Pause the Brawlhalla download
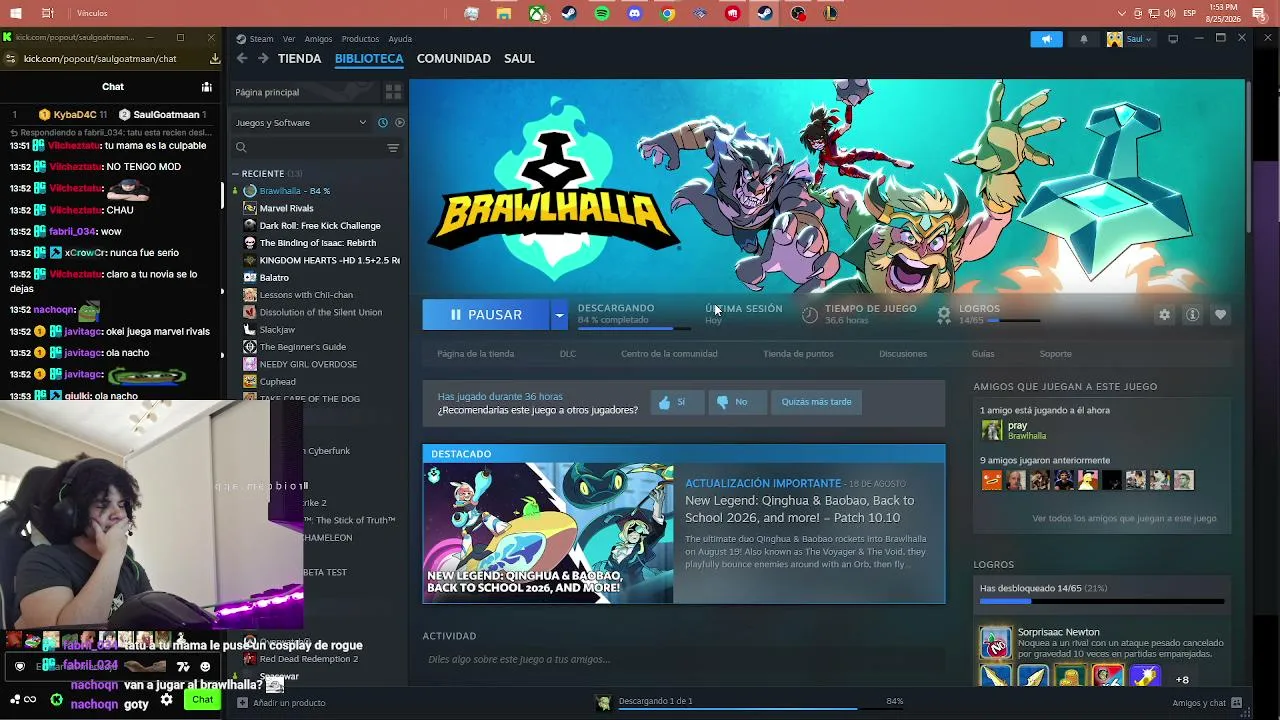1280x720 pixels. (485, 315)
